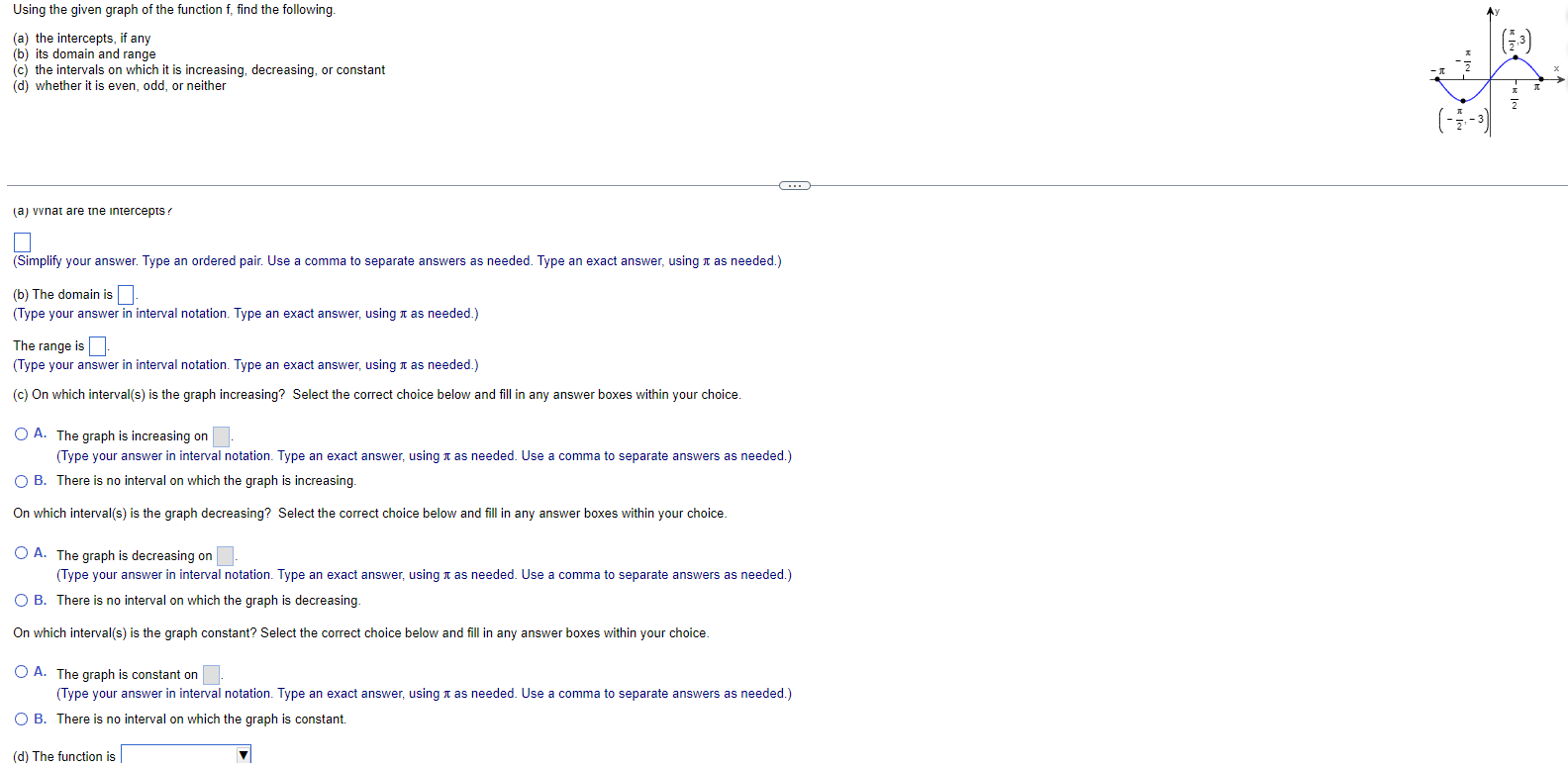Select option A: graph is increasing on
Screen dimensions: 1568x768
coord(22,434)
